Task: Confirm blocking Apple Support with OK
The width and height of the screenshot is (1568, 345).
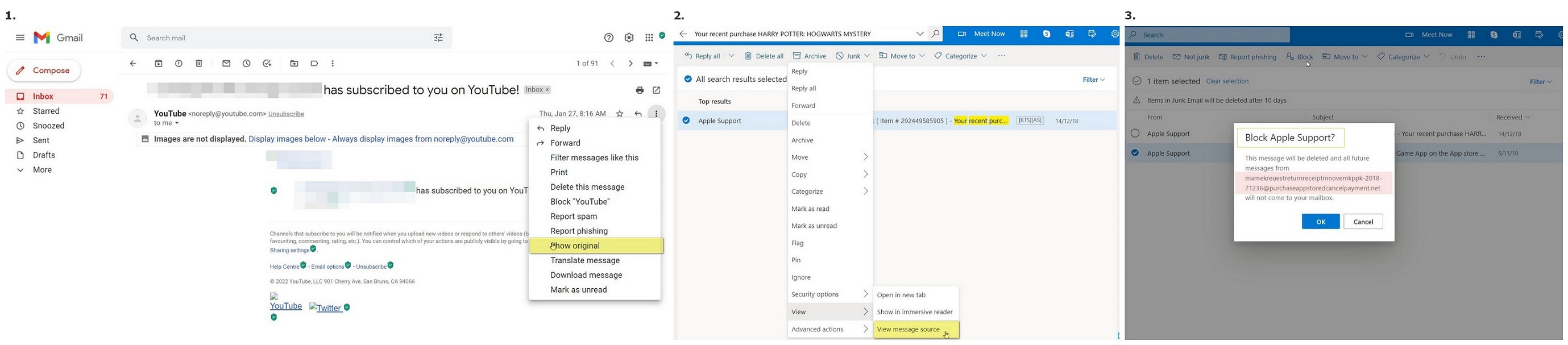Action: [1320, 222]
